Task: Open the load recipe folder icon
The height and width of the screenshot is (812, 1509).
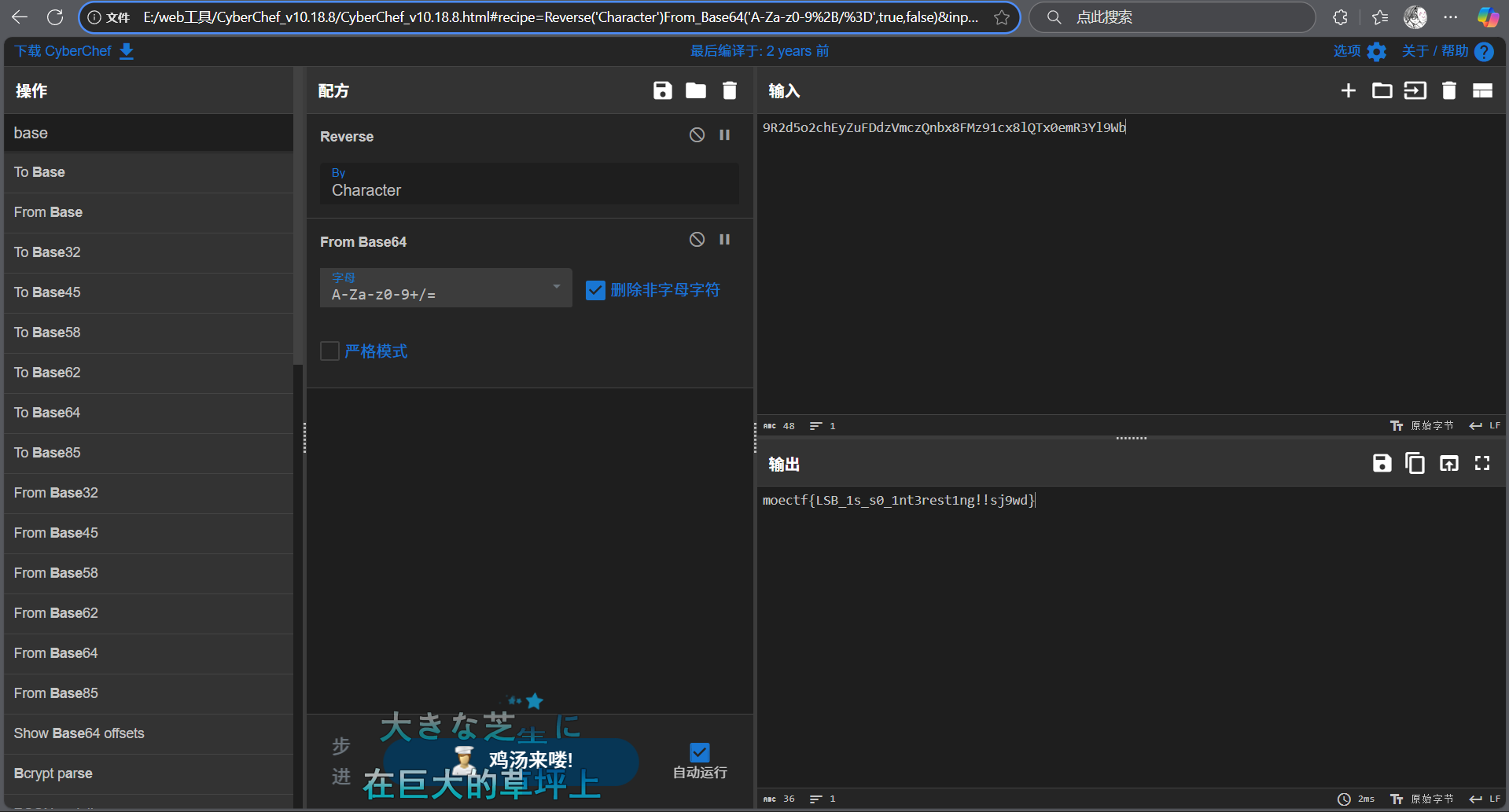Action: [695, 90]
